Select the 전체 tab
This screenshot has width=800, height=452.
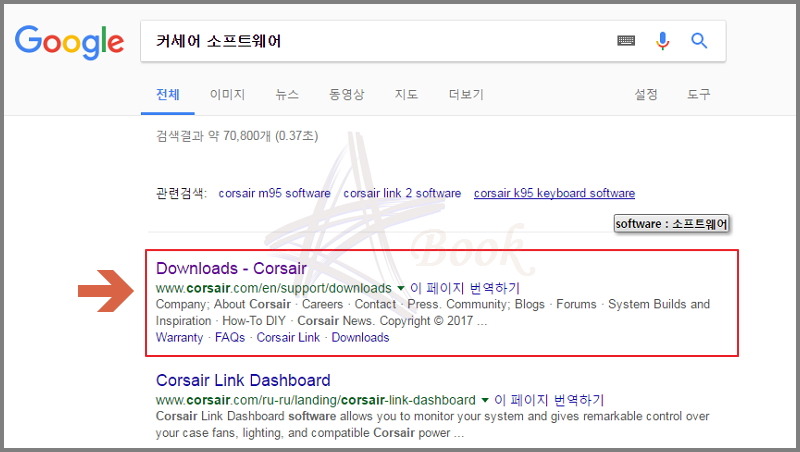pyautogui.click(x=168, y=94)
